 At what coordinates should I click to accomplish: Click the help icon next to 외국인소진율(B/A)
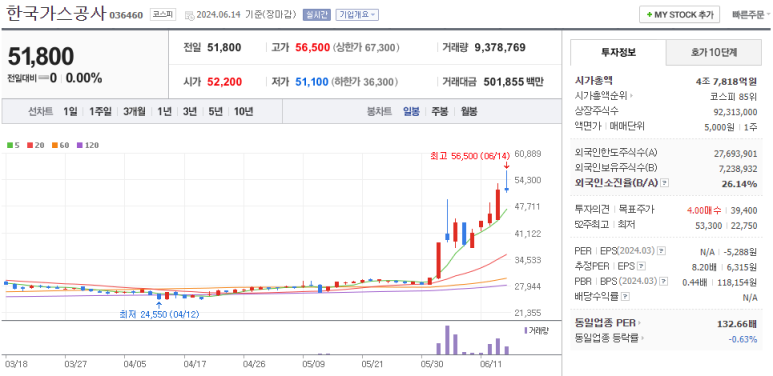[x=665, y=183]
